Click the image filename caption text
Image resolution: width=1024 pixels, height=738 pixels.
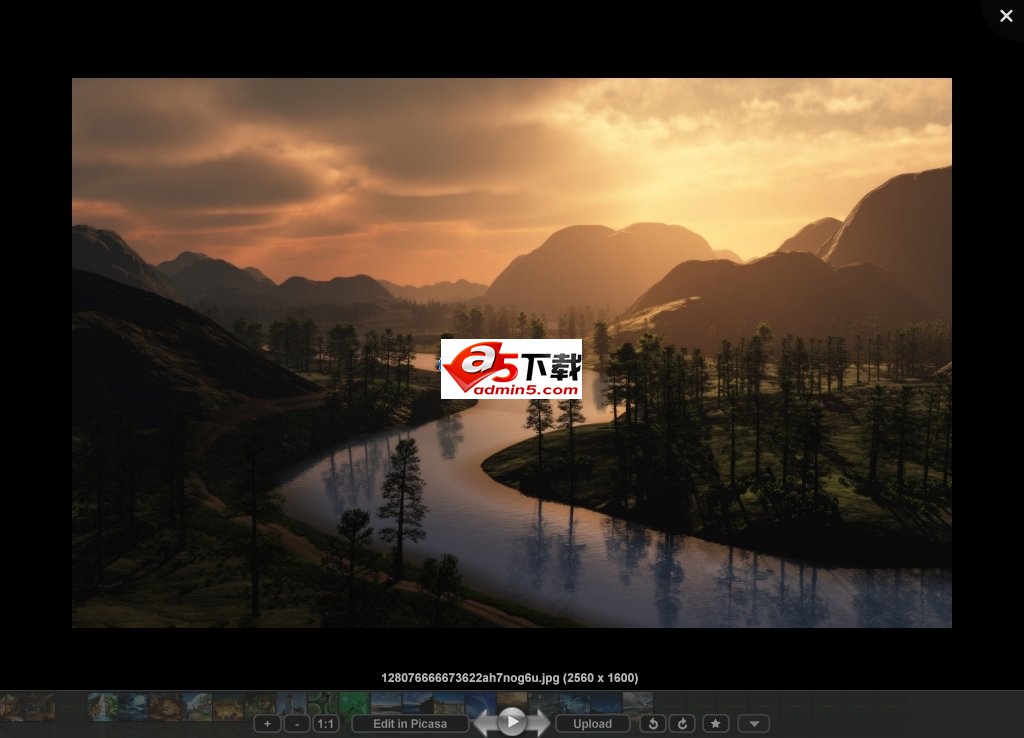tap(510, 678)
